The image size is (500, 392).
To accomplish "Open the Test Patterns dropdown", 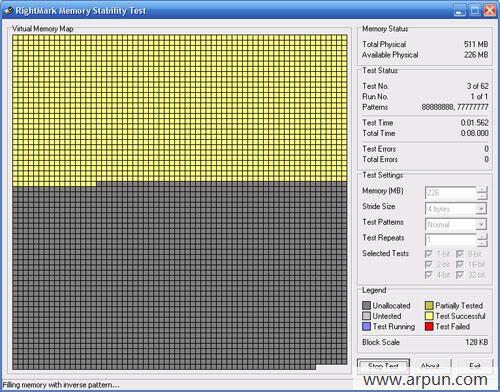I will coord(481,225).
